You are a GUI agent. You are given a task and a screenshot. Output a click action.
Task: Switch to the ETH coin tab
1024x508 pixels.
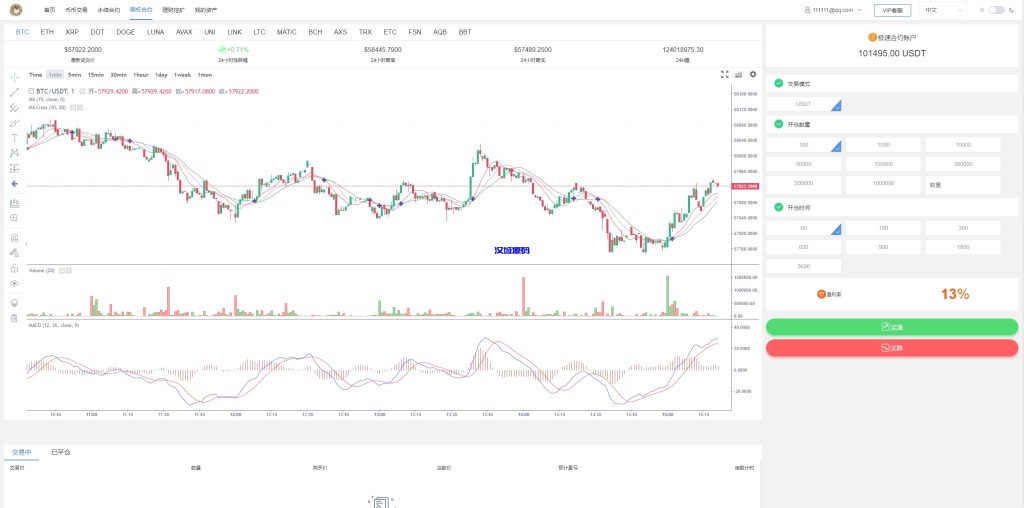[x=47, y=32]
